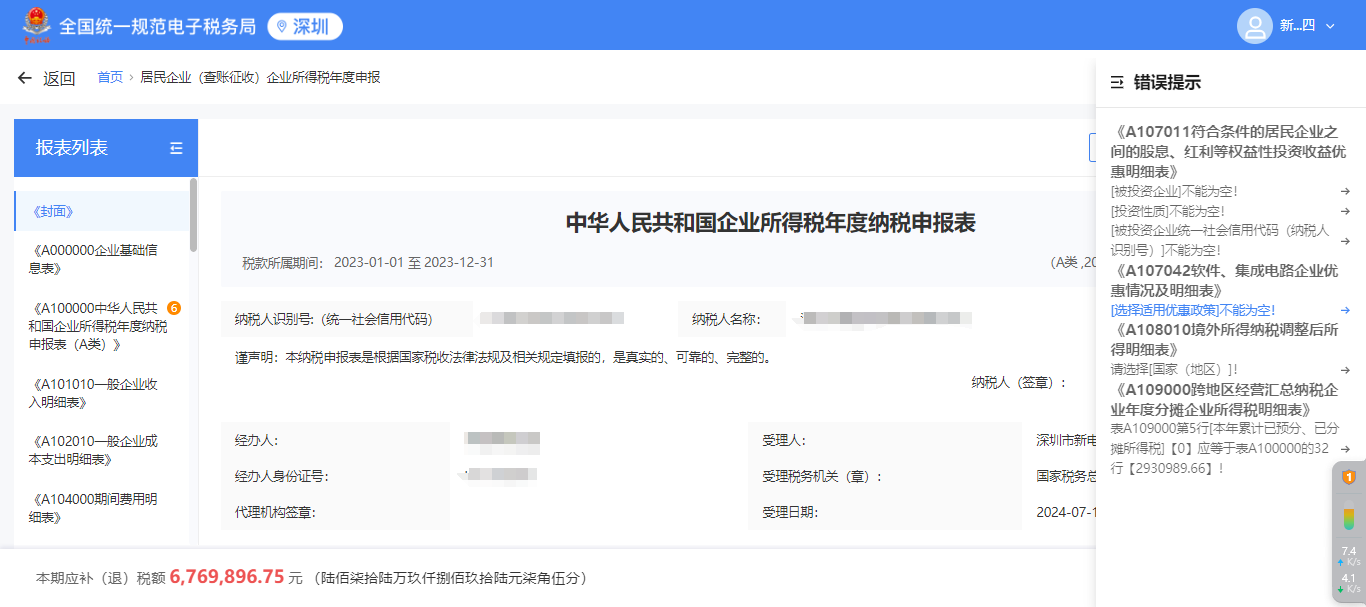This screenshot has height=607, width=1366.
Task: Click the orange 6 error badge
Action: point(174,307)
